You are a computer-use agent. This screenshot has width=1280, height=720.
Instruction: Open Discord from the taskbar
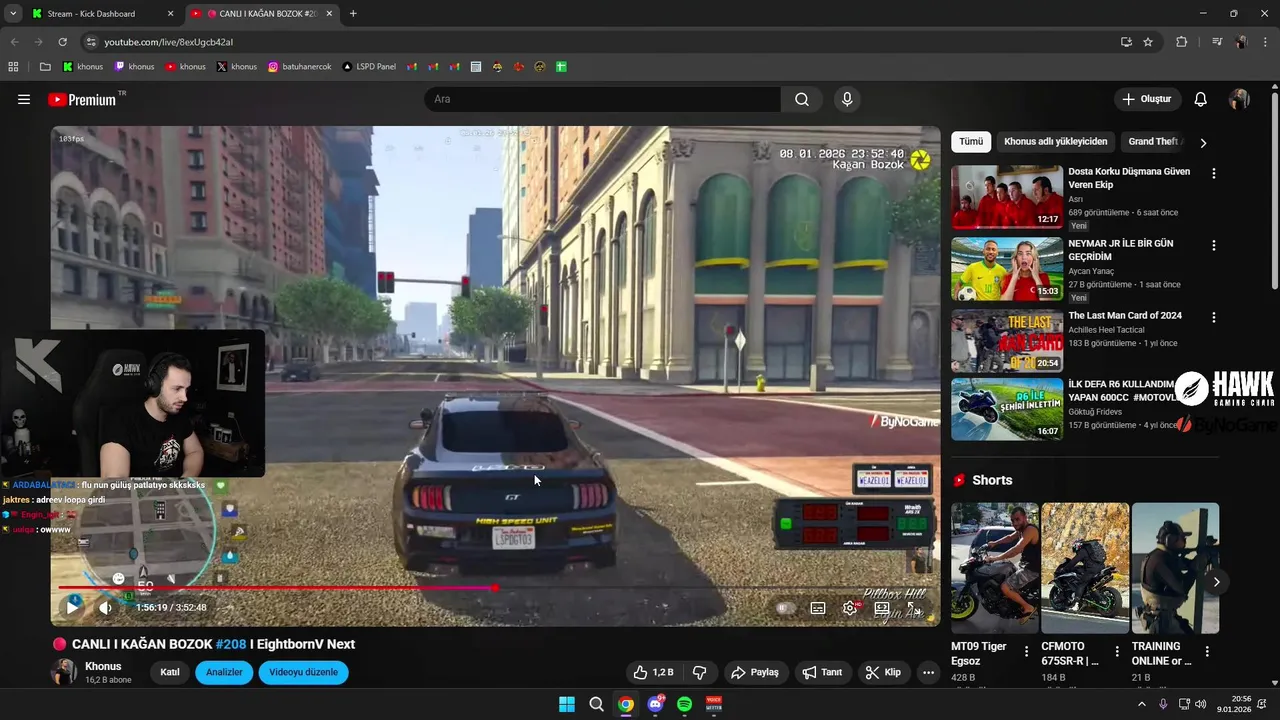tap(655, 704)
